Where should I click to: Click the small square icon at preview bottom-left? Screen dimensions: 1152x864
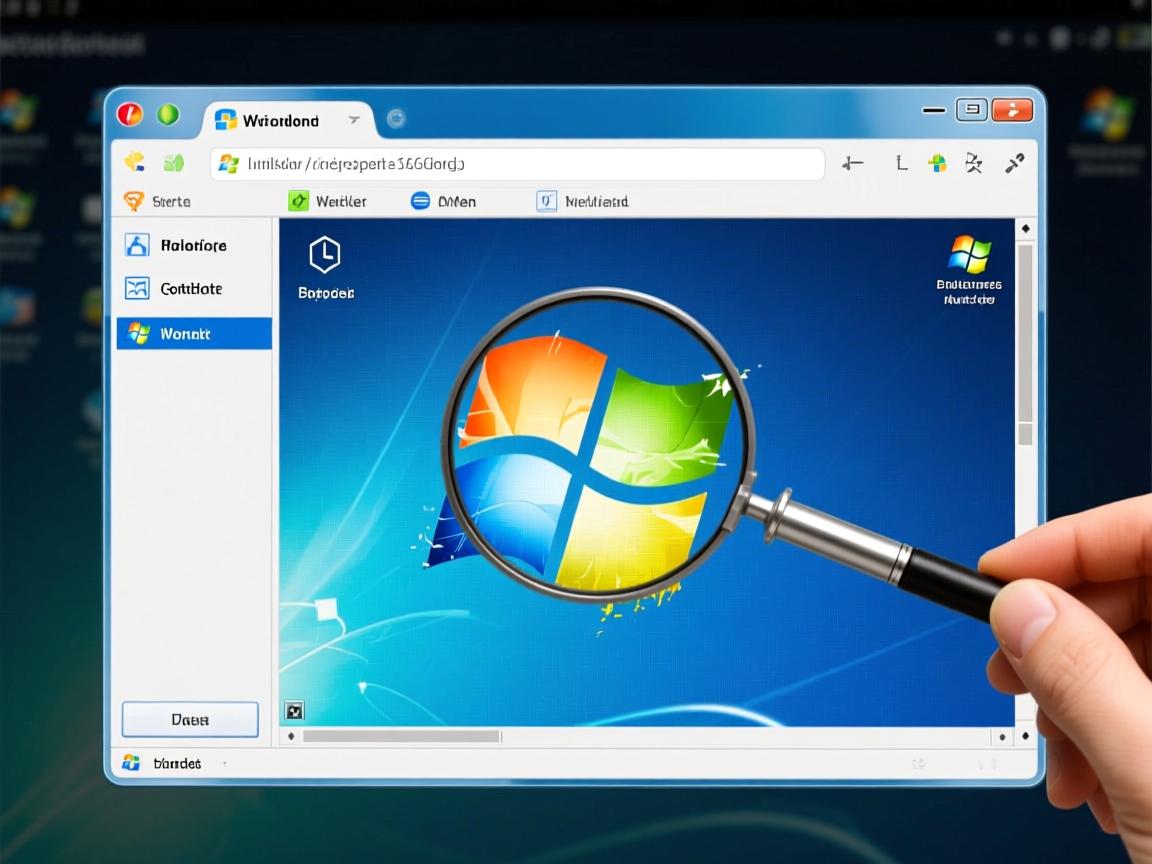(x=294, y=711)
